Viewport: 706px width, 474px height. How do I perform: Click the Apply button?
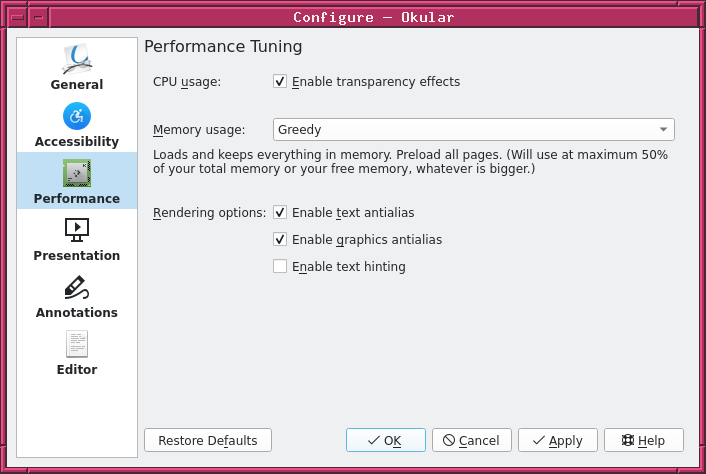point(557,440)
